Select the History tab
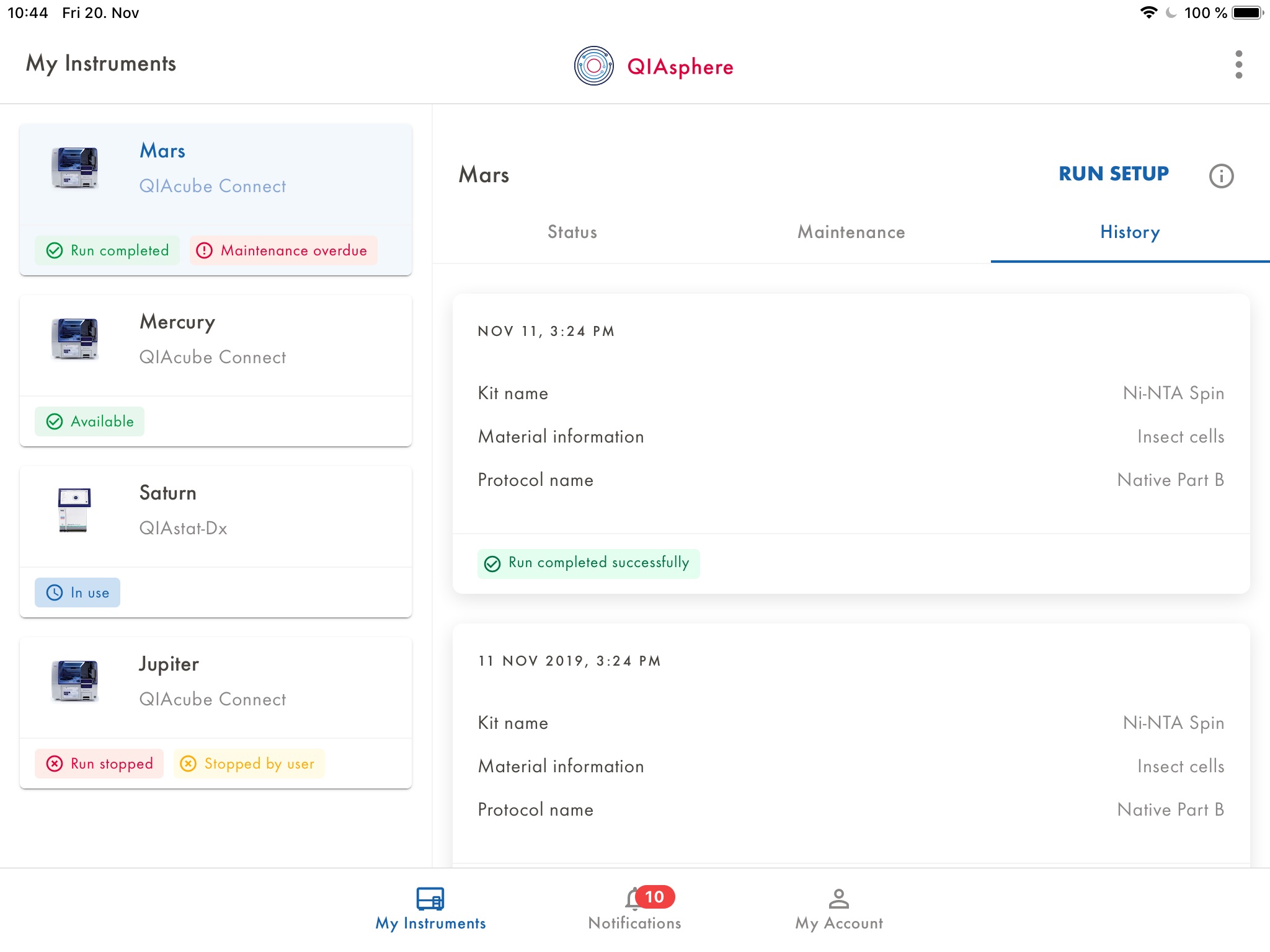Viewport: 1270px width, 952px height. pos(1130,232)
